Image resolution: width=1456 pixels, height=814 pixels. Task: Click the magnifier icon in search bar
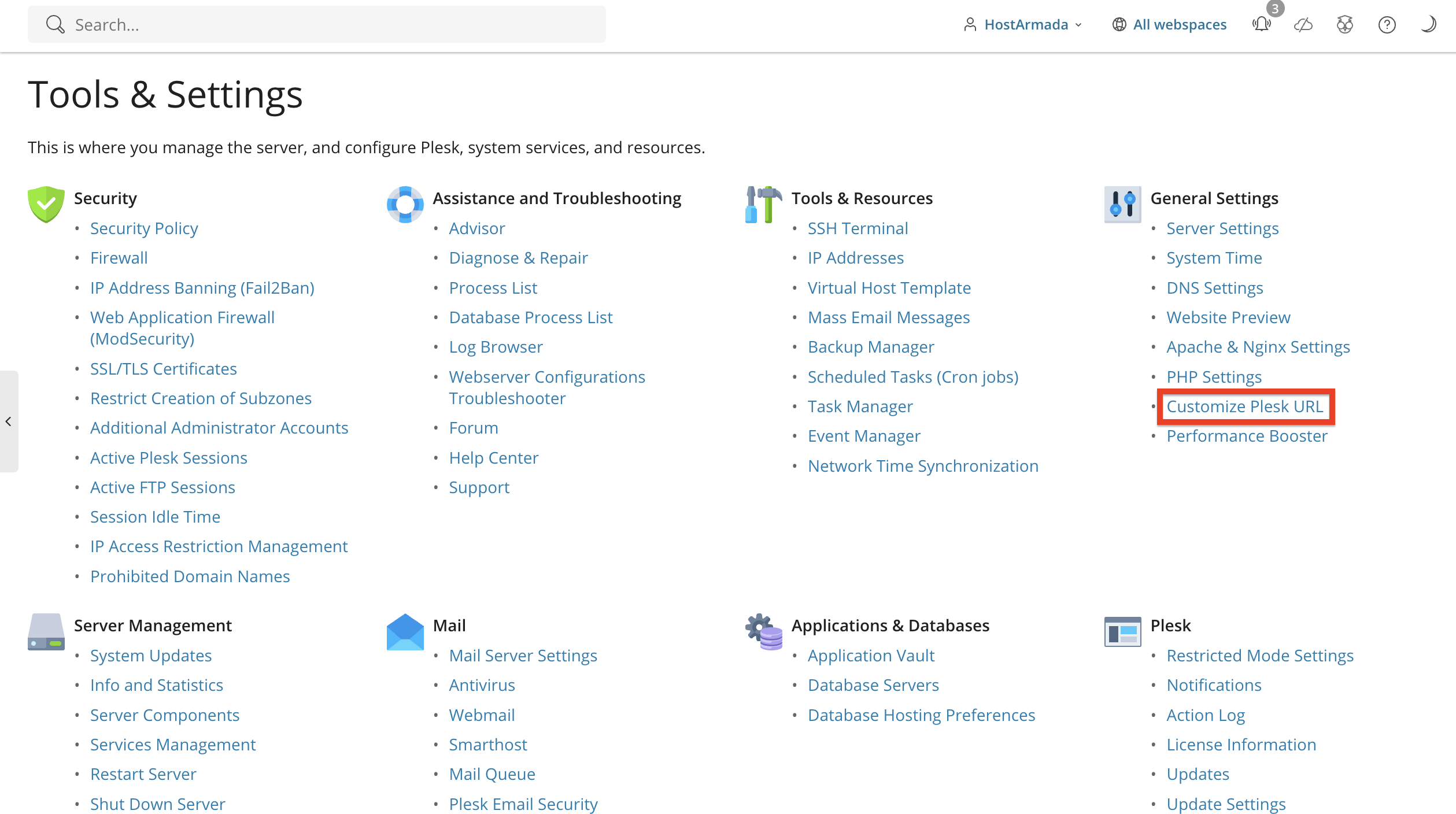(56, 24)
